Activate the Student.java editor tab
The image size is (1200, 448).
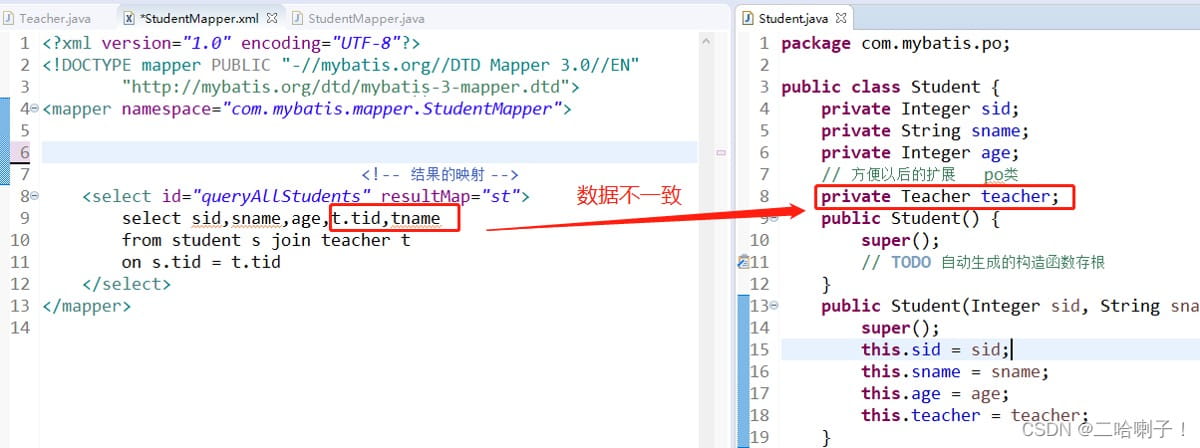point(793,18)
